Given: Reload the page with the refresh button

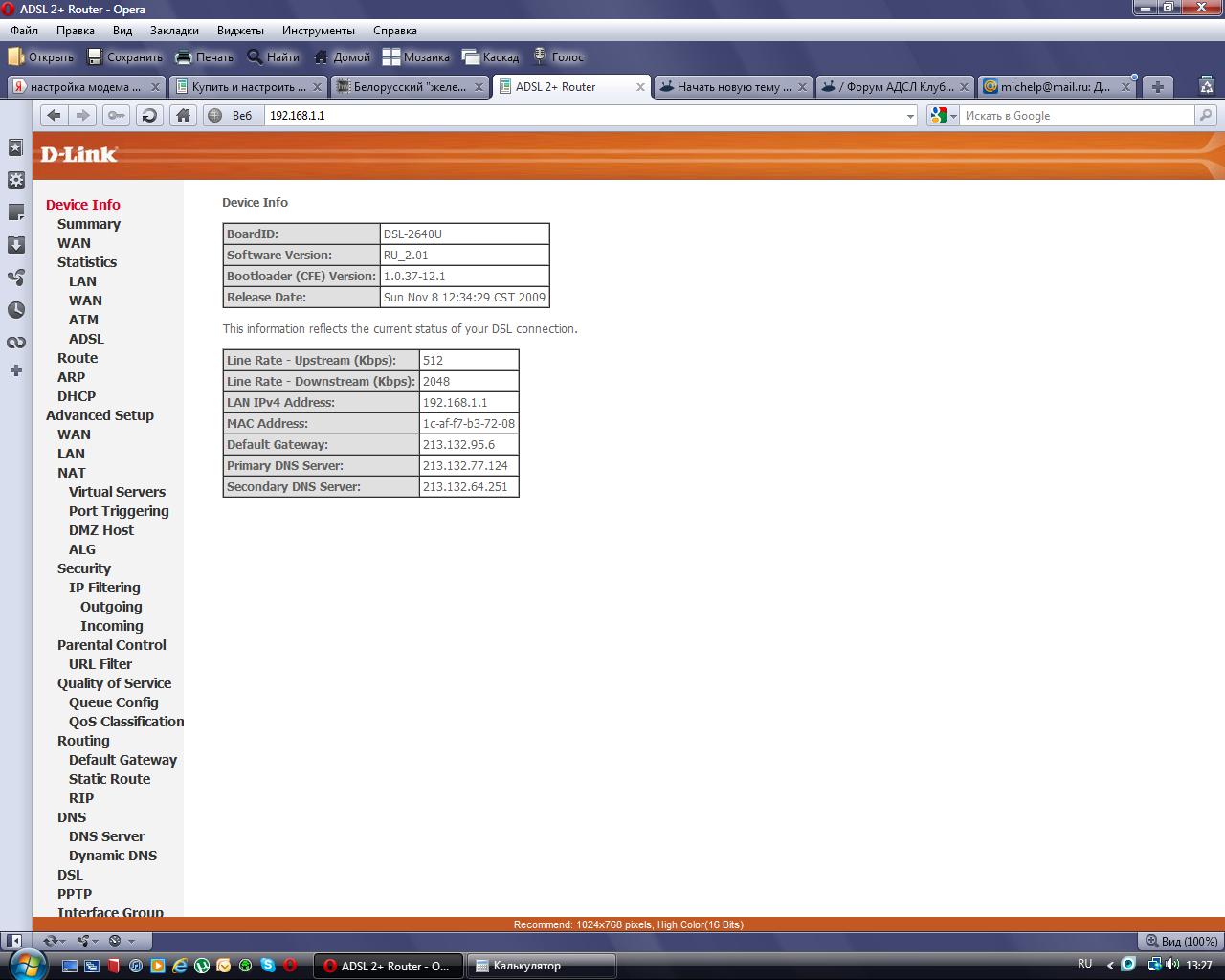Looking at the screenshot, I should (x=149, y=116).
